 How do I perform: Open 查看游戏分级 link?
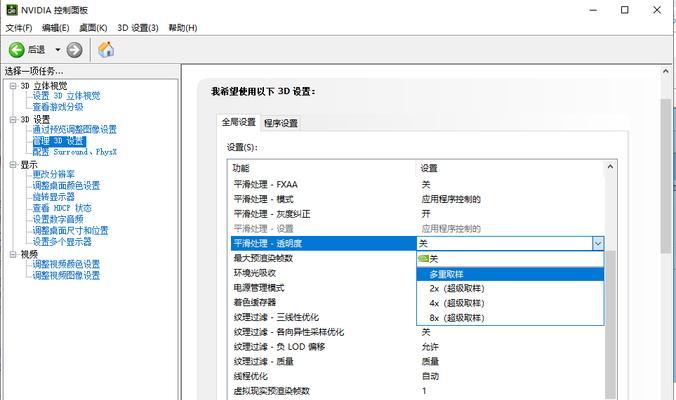tap(58, 107)
